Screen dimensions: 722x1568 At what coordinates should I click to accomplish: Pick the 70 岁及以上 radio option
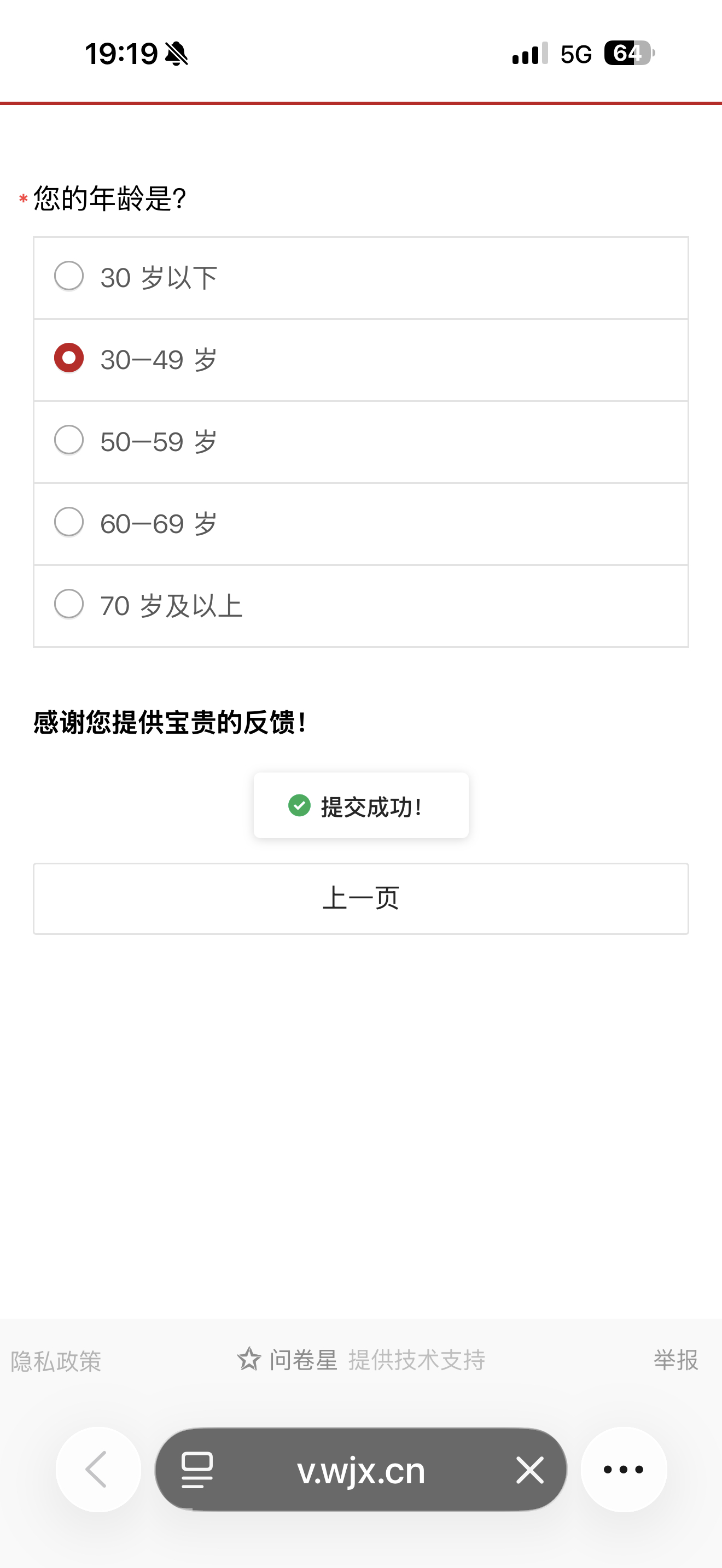pos(69,605)
